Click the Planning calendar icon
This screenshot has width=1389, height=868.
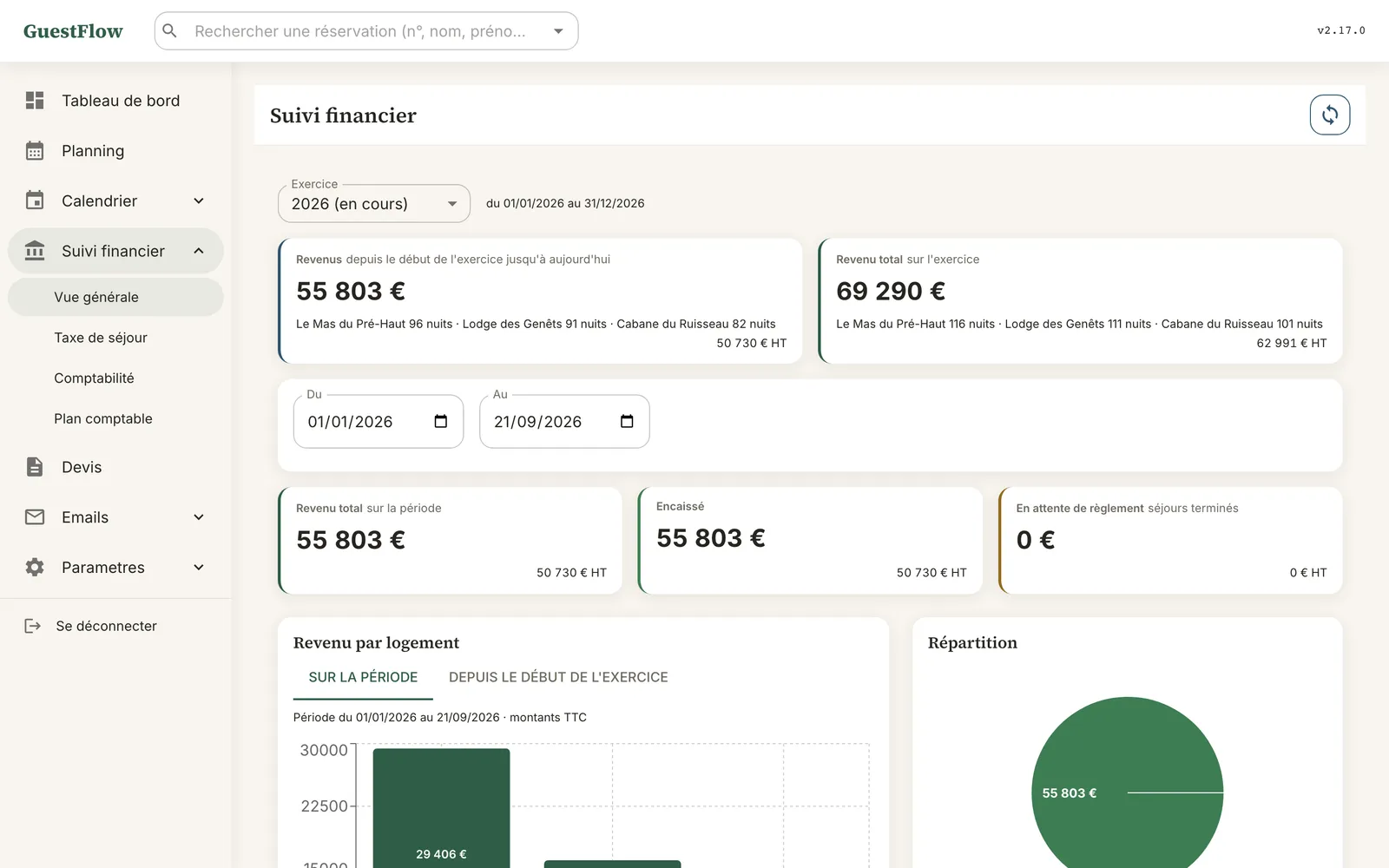point(35,151)
